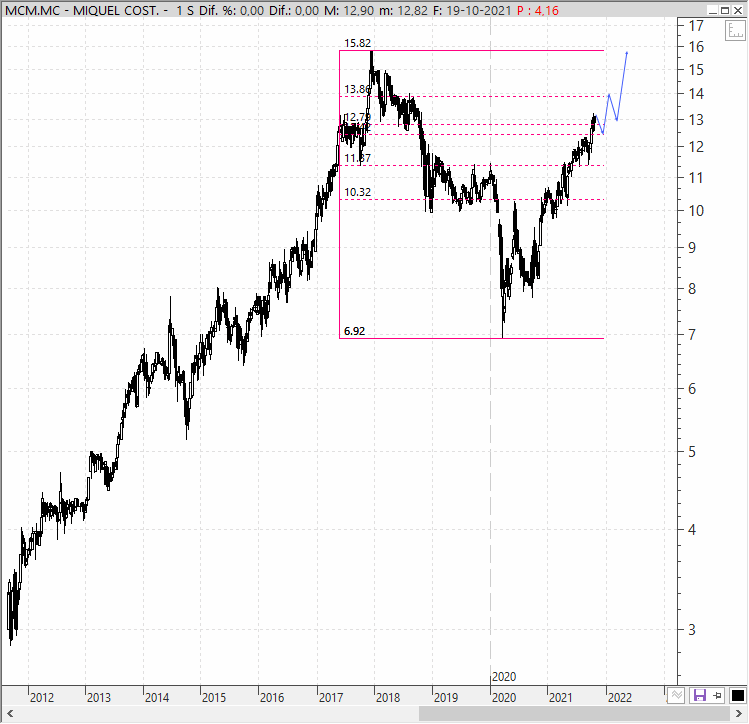Click the 17 price axis label
The width and height of the screenshot is (749, 724).
pos(696,26)
